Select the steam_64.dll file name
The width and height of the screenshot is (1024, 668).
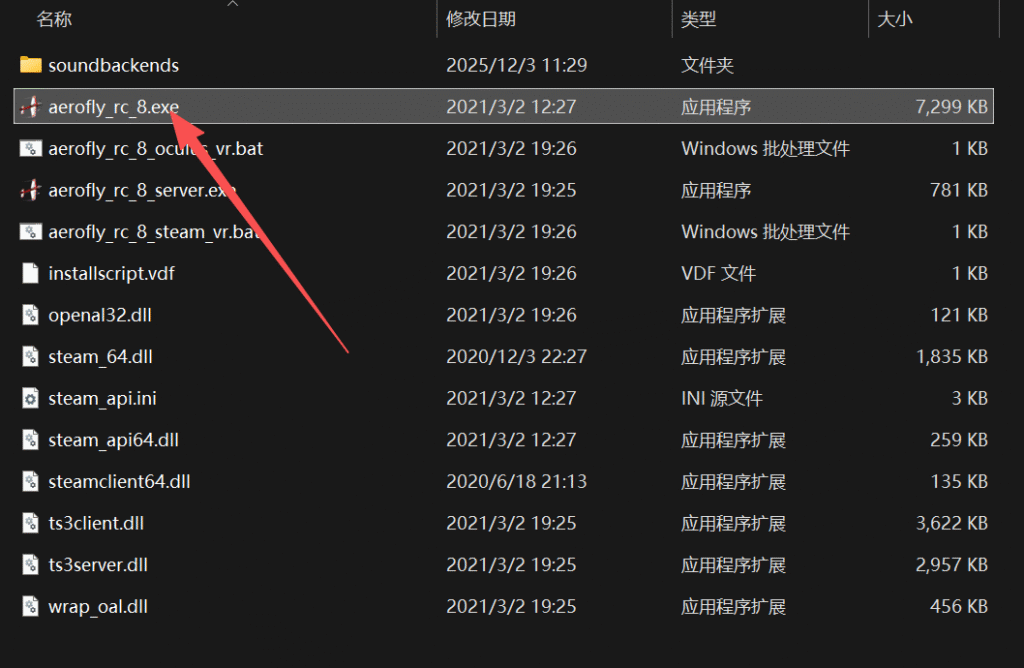tap(100, 357)
